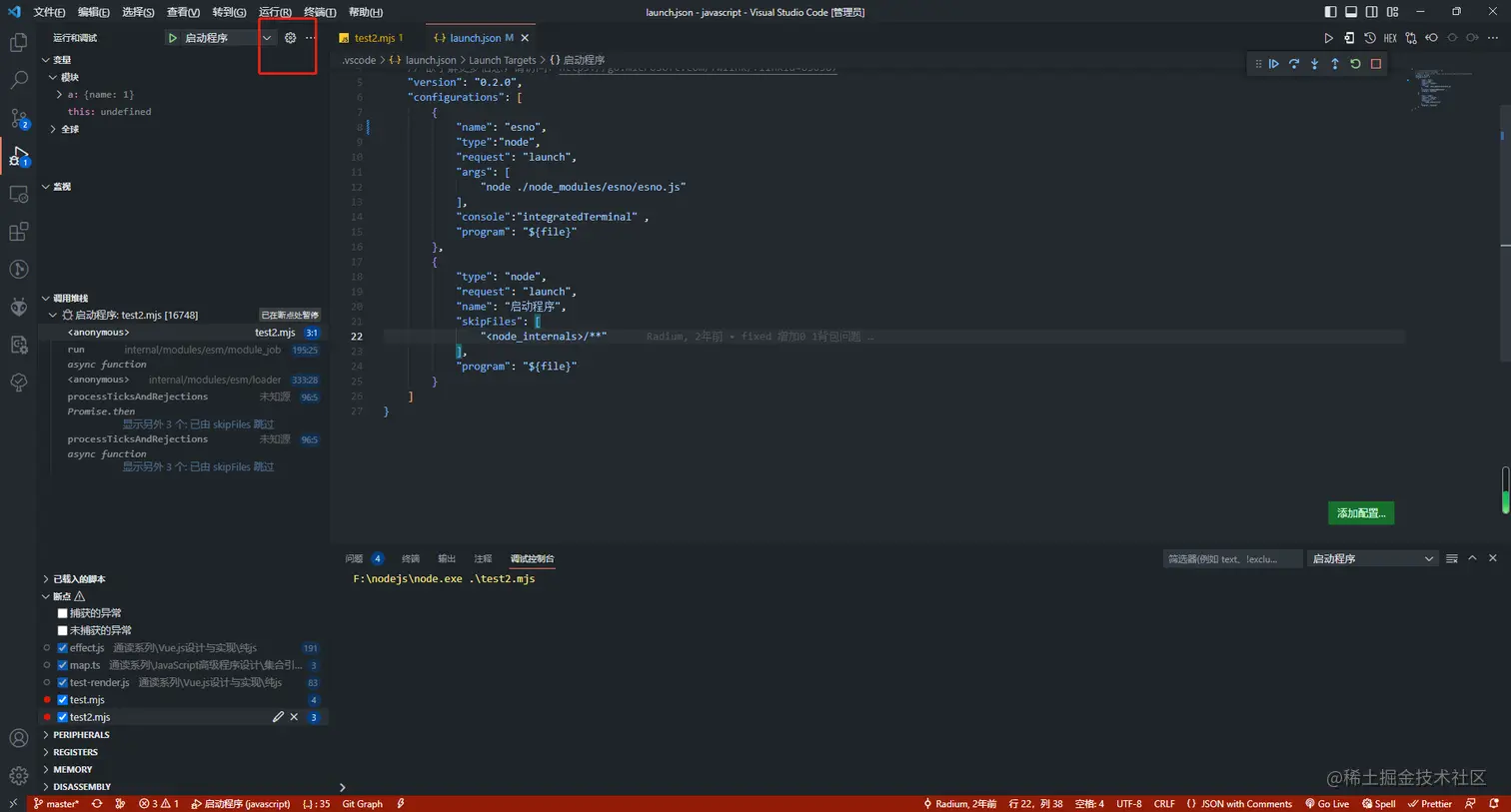Uncheck the test2.mjs breakpoint
Viewport: 1511px width, 812px height.
63,717
